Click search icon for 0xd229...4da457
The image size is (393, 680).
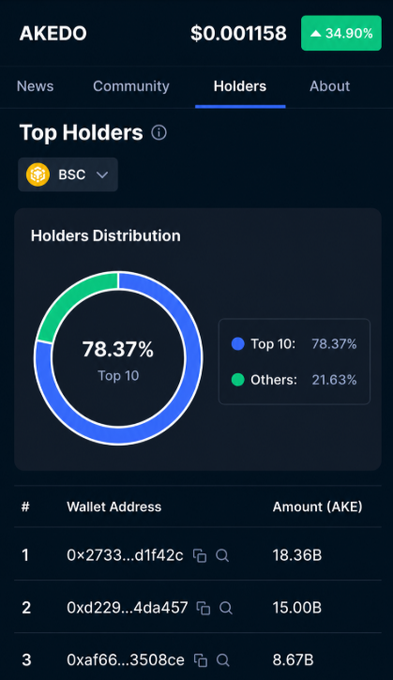point(226,608)
